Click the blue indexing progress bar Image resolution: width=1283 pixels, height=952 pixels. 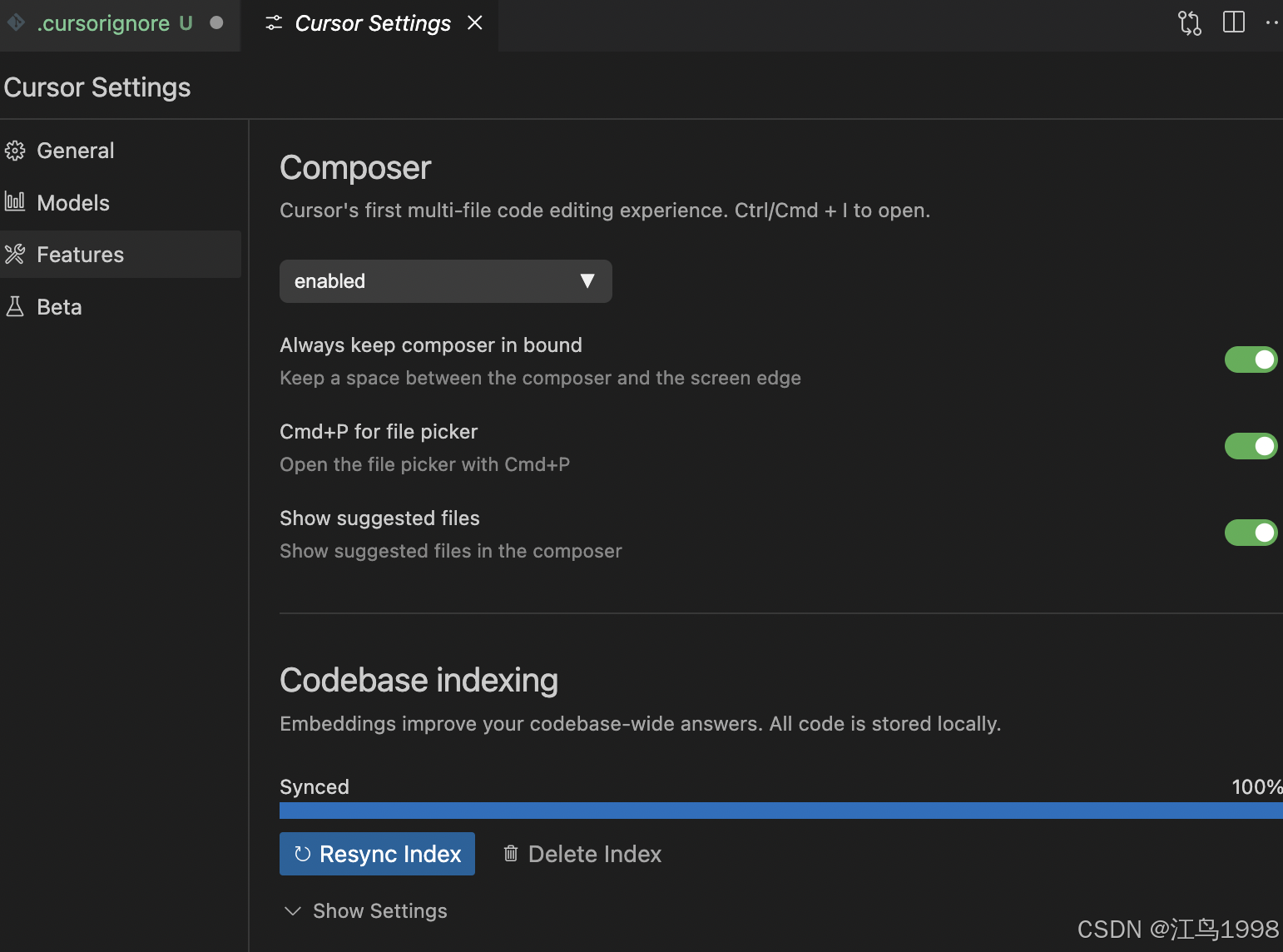(781, 811)
